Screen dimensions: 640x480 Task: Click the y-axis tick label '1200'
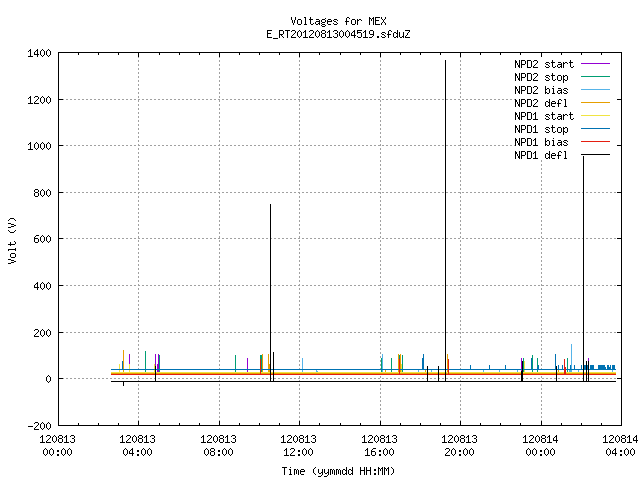tap(40, 100)
